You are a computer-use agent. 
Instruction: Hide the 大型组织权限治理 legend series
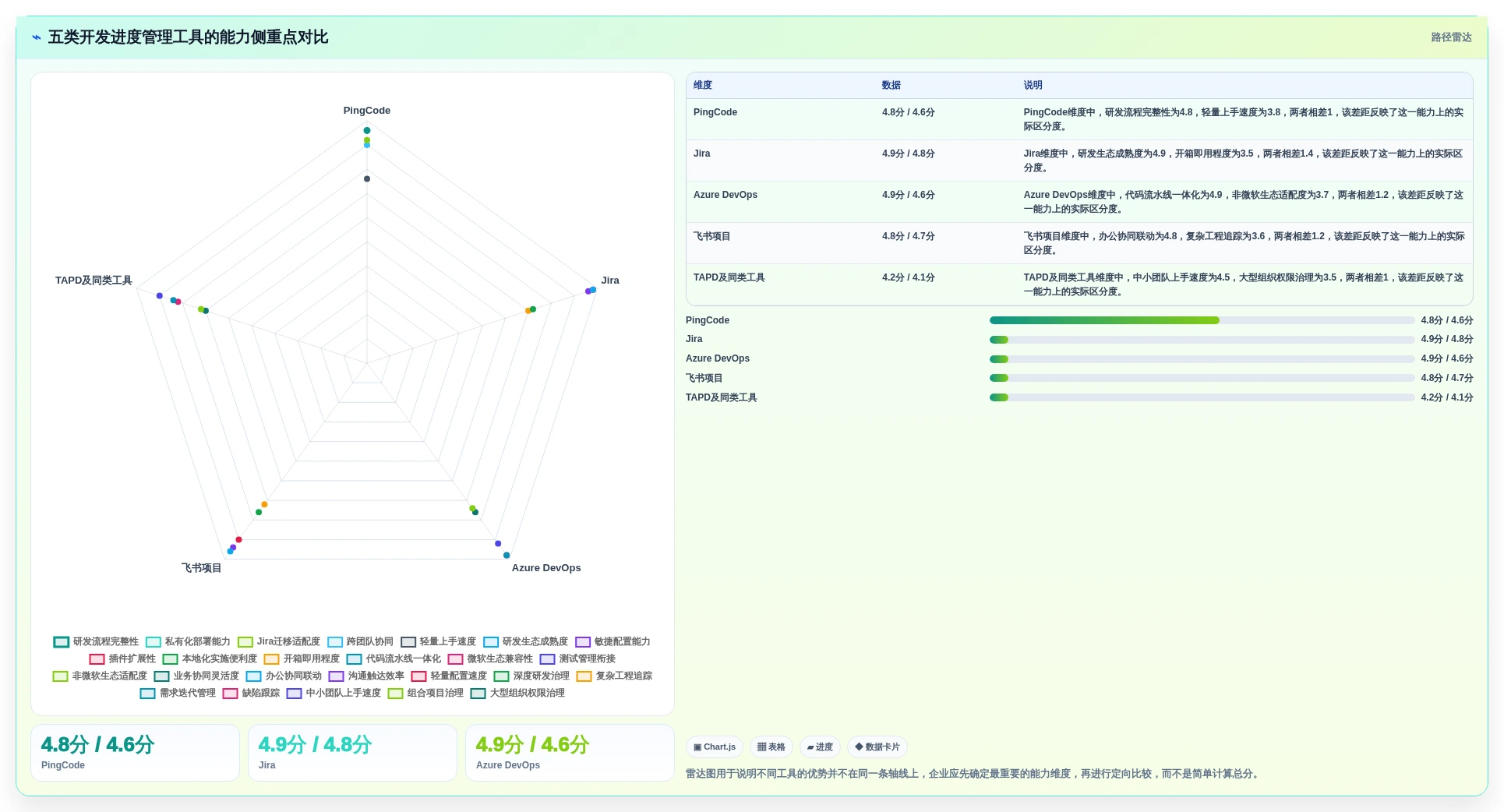pyautogui.click(x=517, y=693)
